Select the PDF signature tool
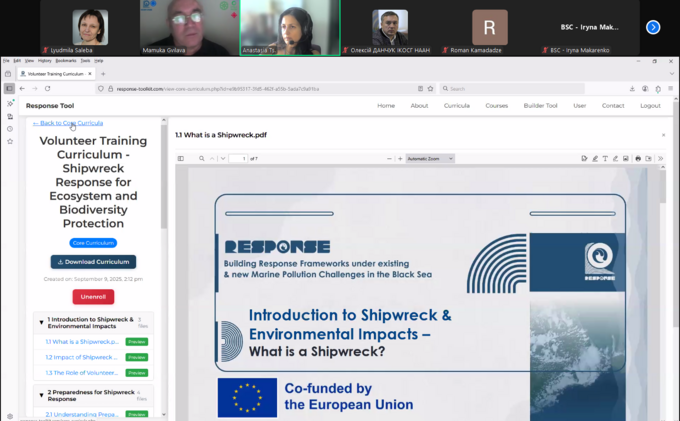Image resolution: width=680 pixels, height=421 pixels. click(x=585, y=159)
